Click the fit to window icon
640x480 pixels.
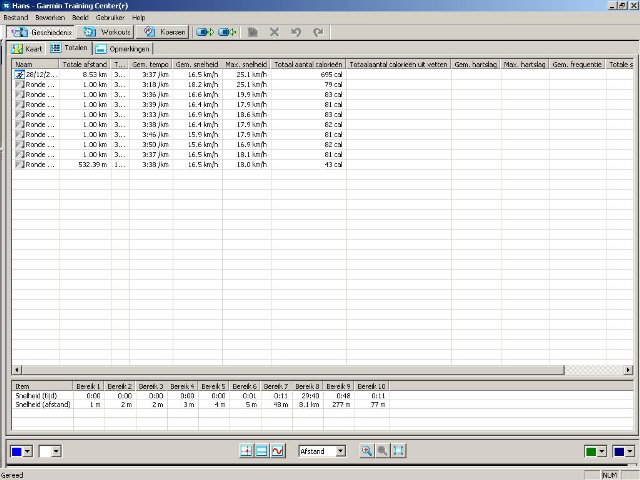tap(398, 451)
